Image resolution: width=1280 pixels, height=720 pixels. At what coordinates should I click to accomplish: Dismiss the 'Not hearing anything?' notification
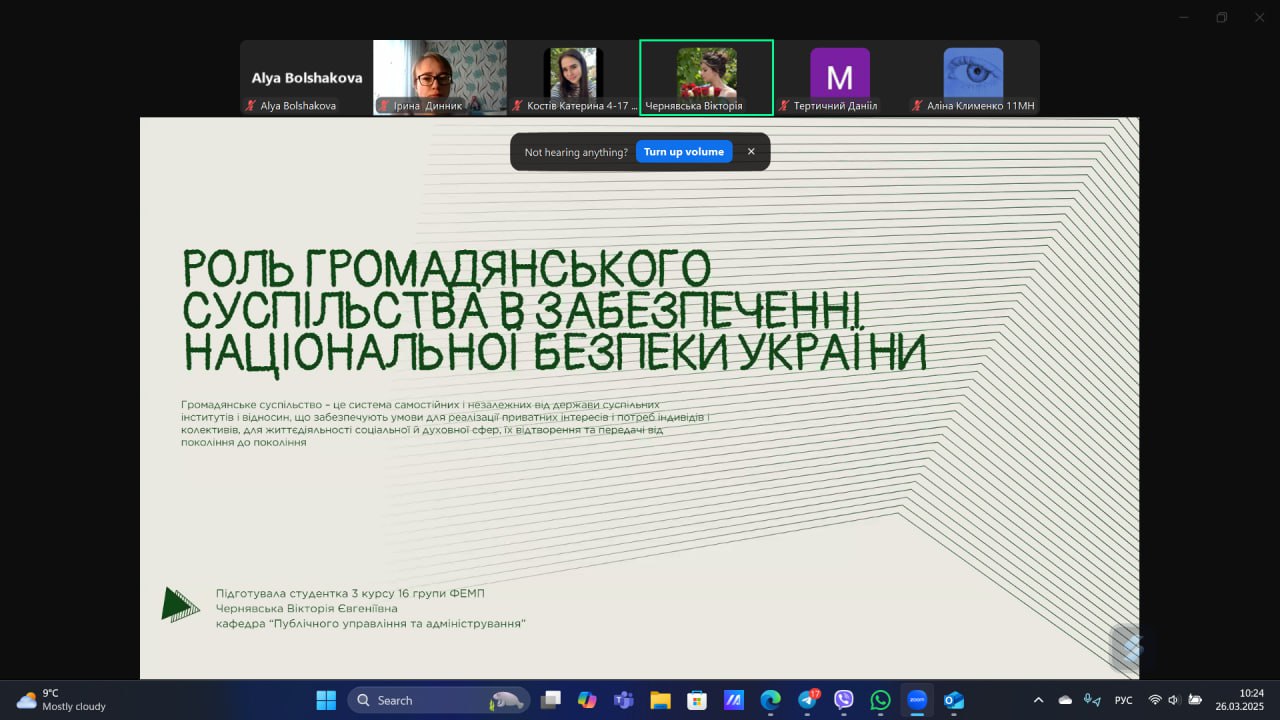pos(751,152)
